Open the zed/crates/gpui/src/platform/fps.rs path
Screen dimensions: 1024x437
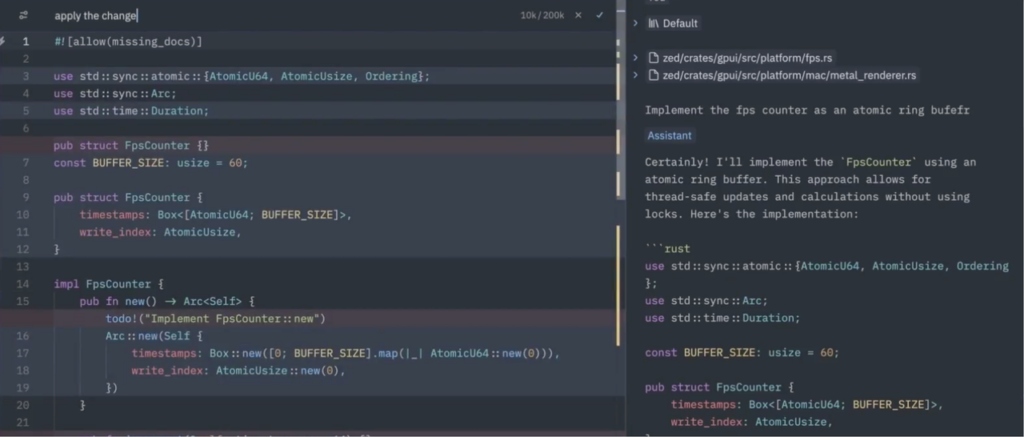(x=747, y=57)
